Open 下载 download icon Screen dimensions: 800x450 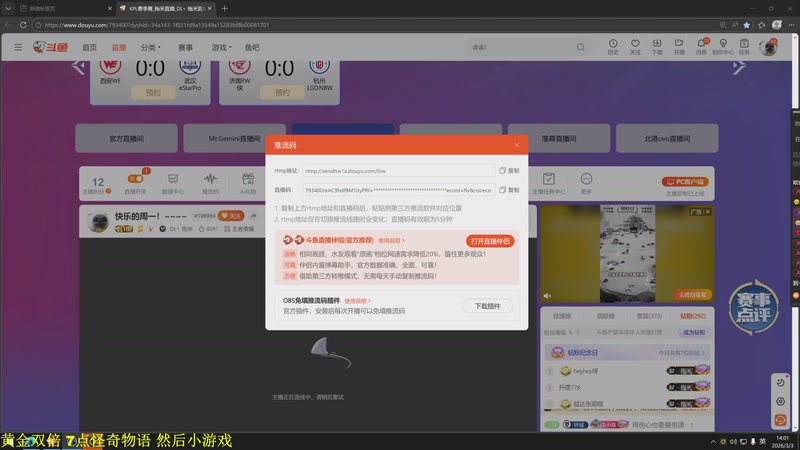[657, 47]
